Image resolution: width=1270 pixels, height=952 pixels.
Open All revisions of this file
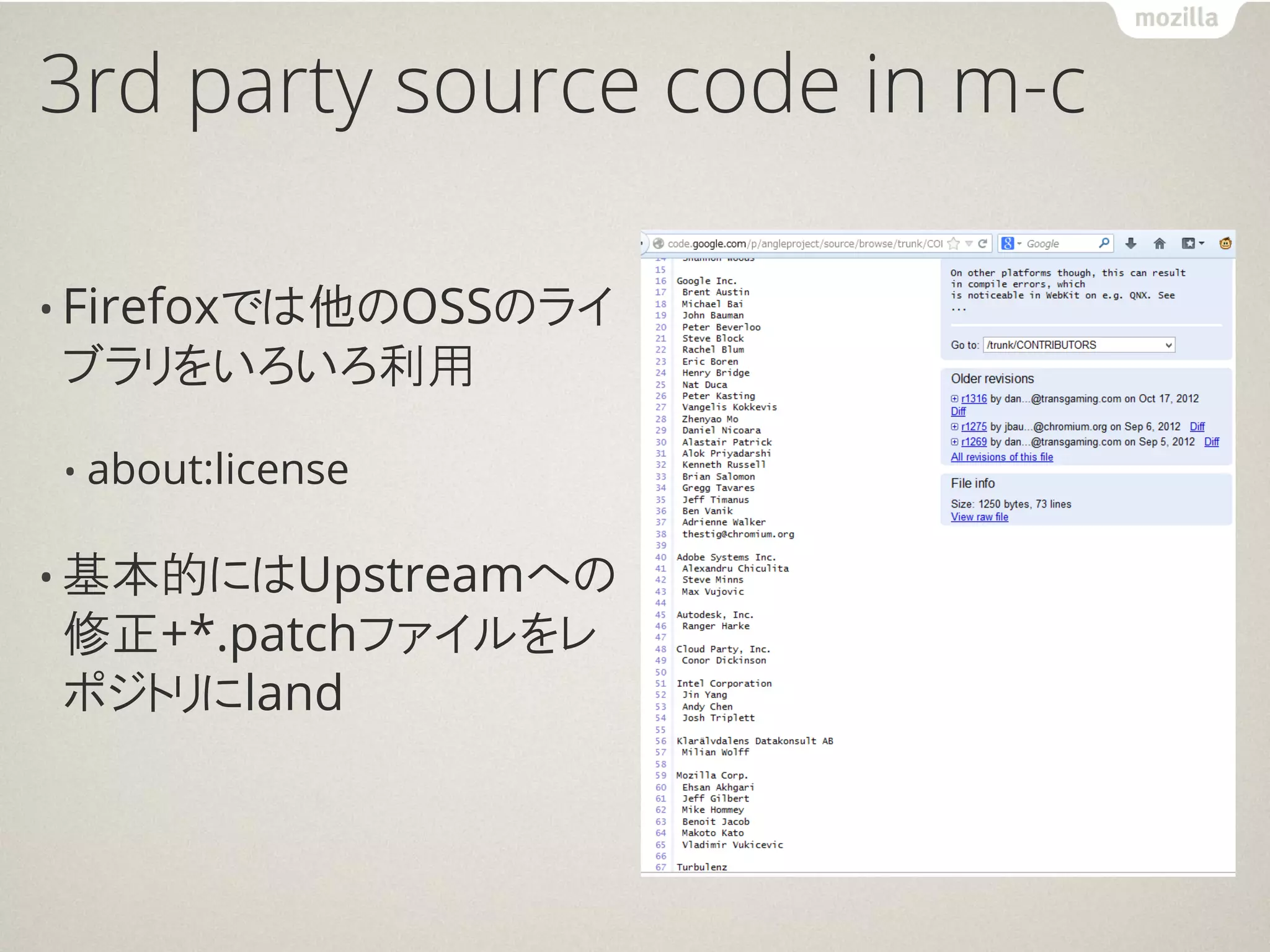(1001, 457)
